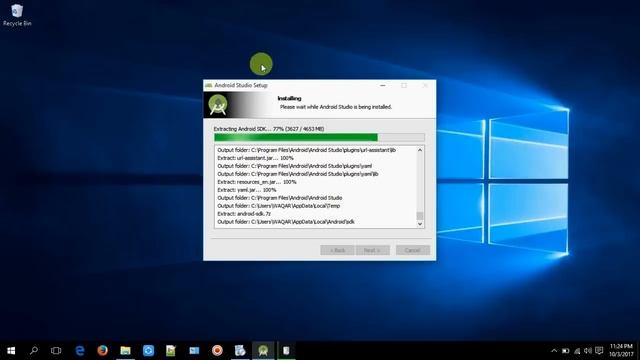Viewport: 640px width, 360px height.
Task: Click the 'Installing' header text
Action: point(289,98)
